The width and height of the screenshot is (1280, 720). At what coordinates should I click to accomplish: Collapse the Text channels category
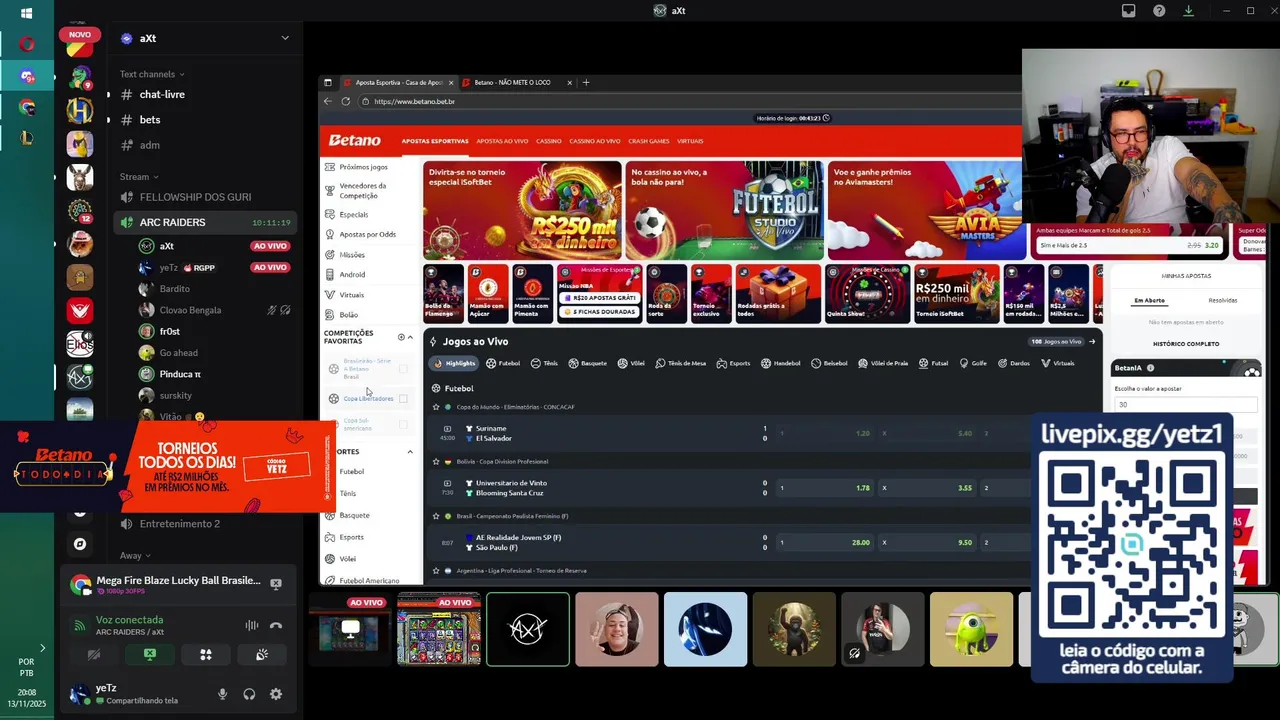152,74
